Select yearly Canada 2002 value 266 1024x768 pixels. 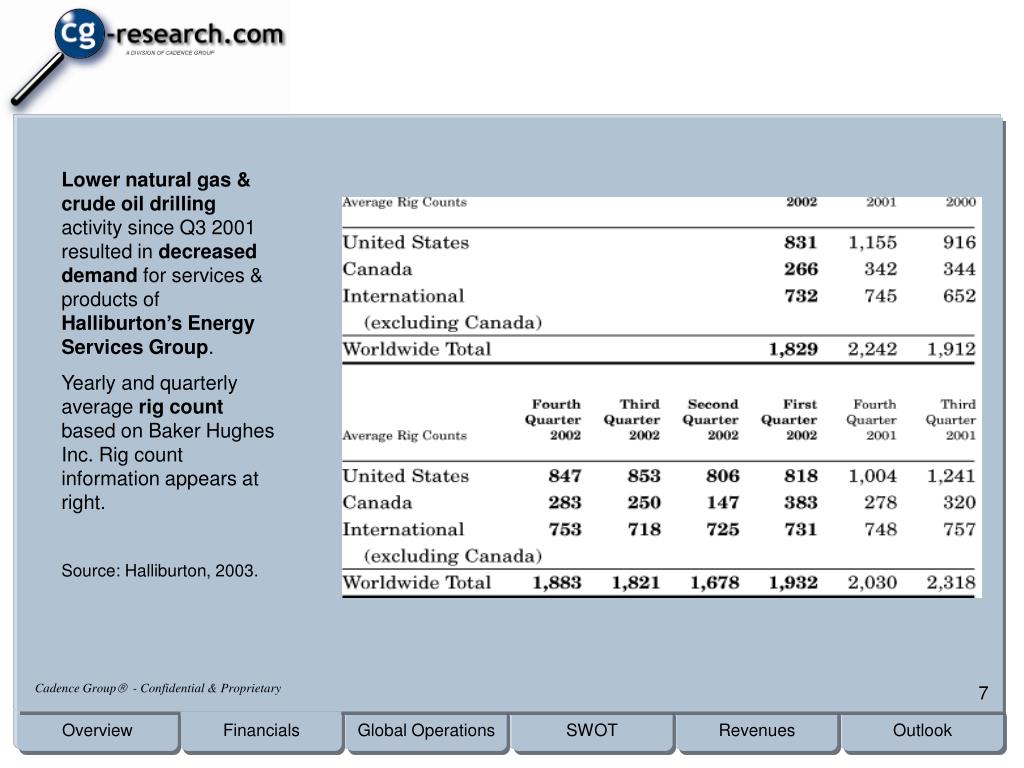(x=801, y=269)
